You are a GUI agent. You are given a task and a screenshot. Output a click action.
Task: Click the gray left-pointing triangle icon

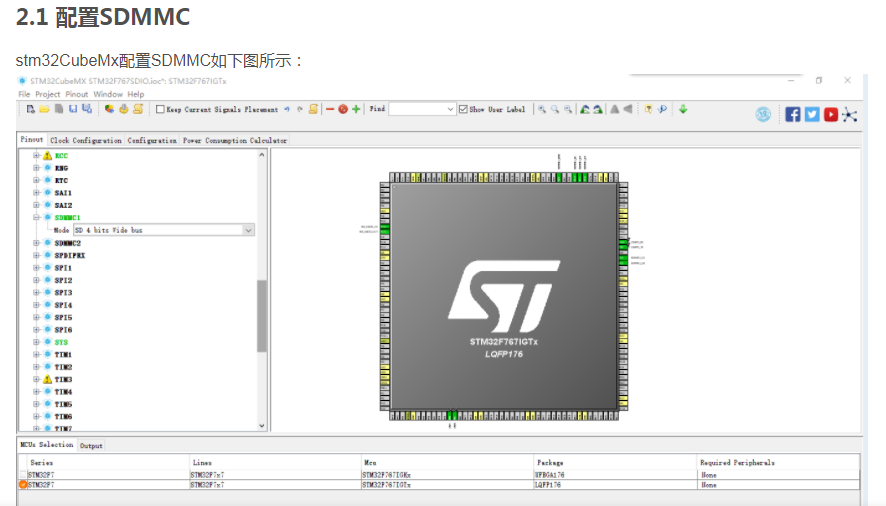628,109
